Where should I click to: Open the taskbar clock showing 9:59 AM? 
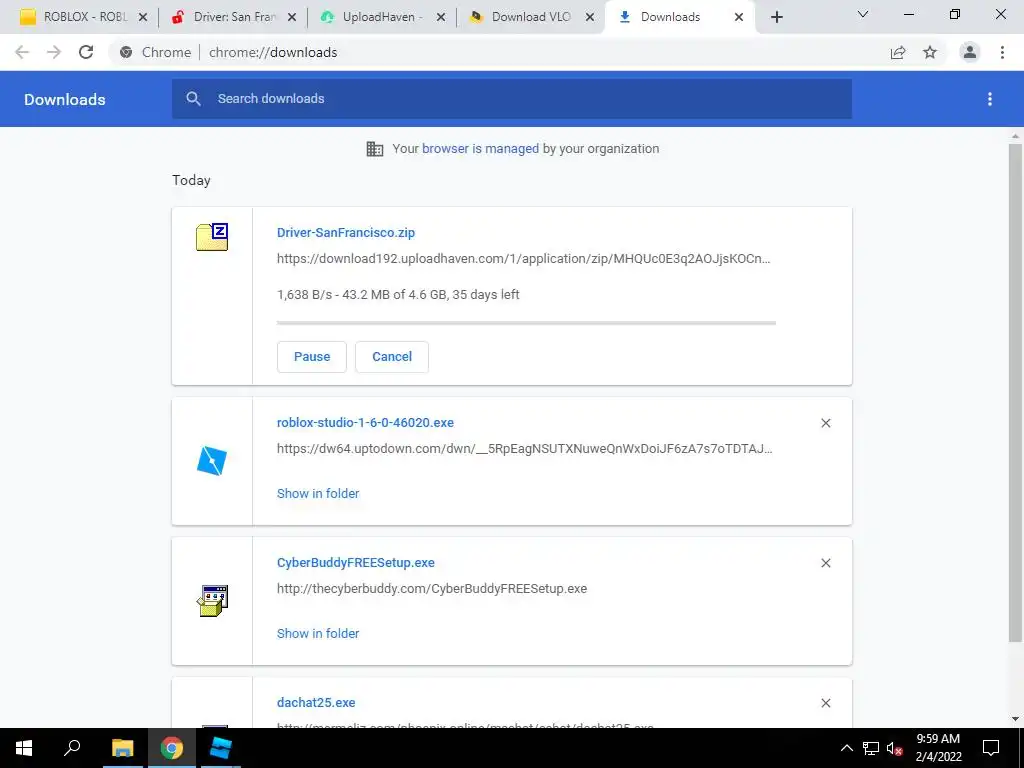938,748
